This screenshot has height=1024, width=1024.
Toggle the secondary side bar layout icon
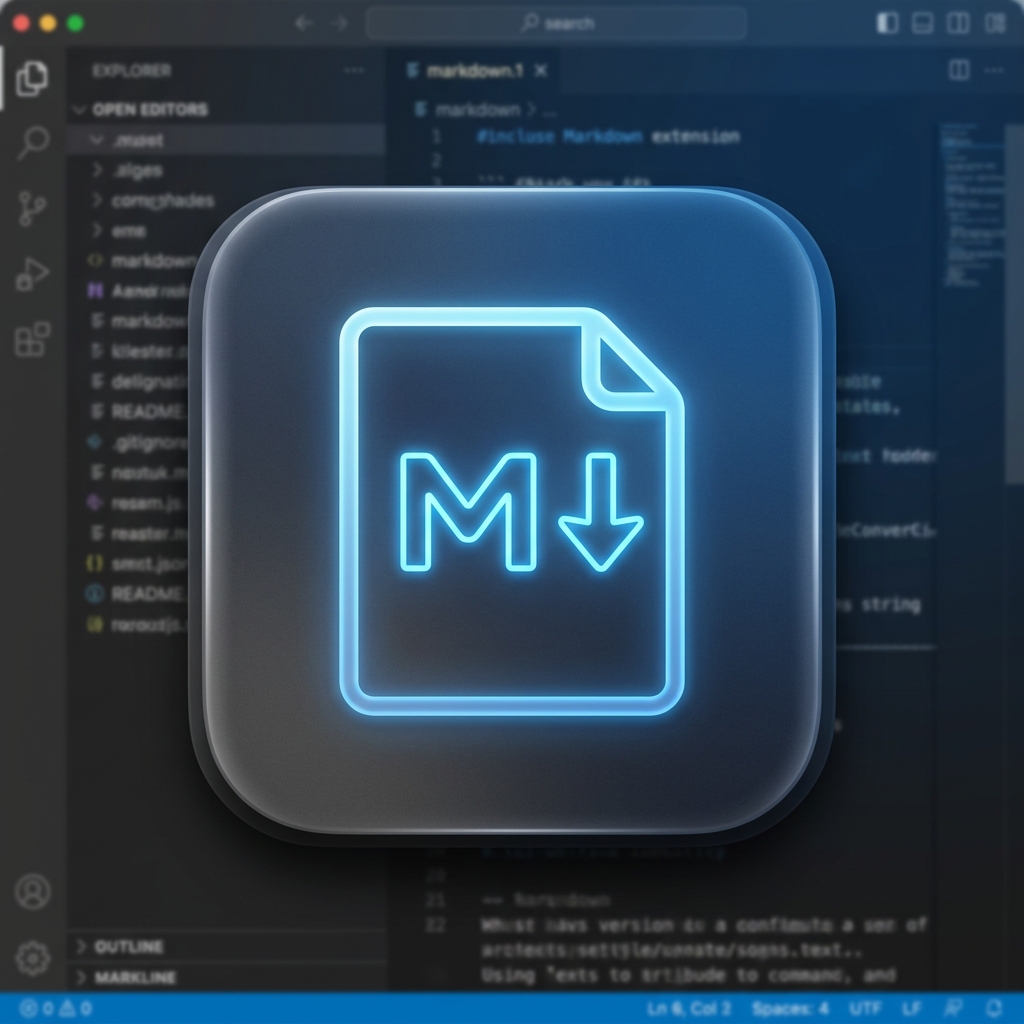coord(958,23)
